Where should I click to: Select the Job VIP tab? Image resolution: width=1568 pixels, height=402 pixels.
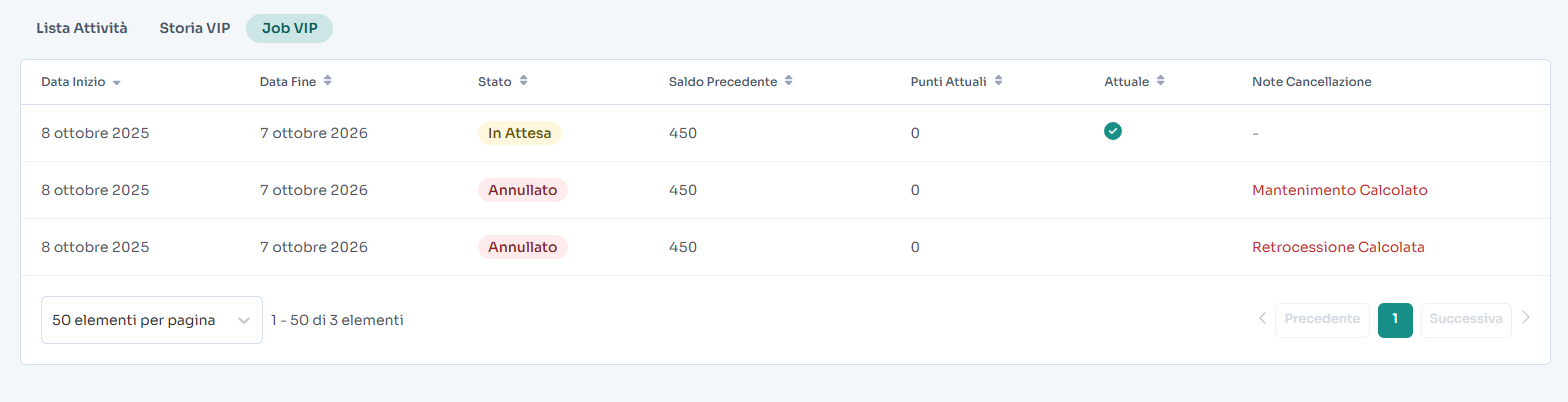[x=289, y=28]
